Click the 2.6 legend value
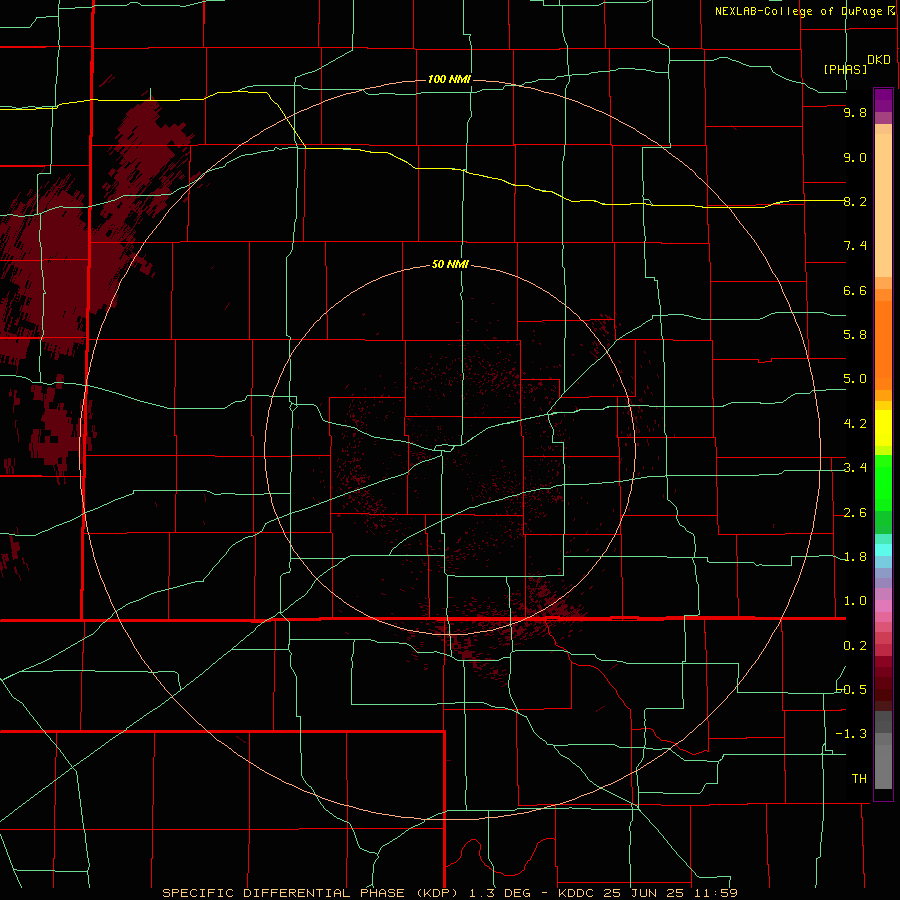 point(855,513)
